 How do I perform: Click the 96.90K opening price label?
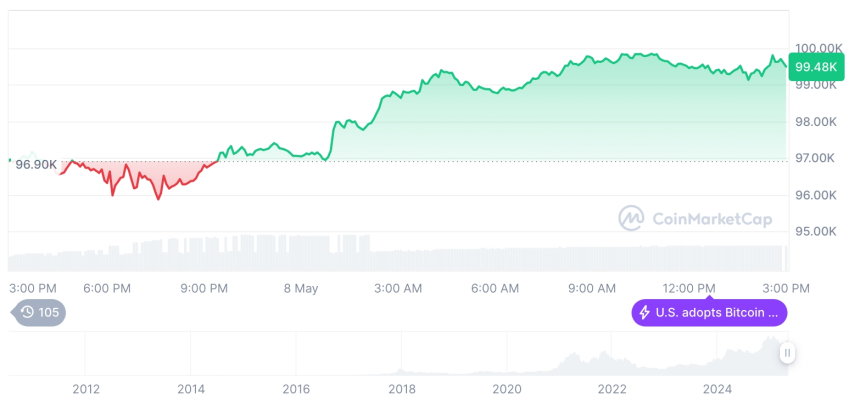[36, 163]
